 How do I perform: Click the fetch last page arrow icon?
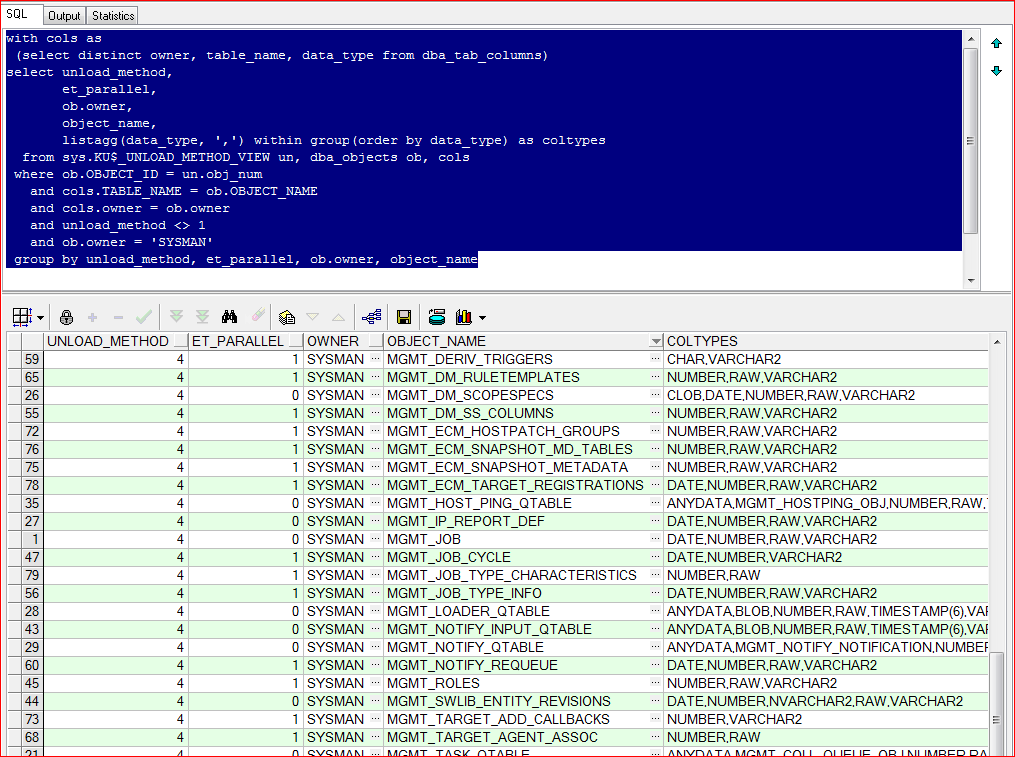203,317
